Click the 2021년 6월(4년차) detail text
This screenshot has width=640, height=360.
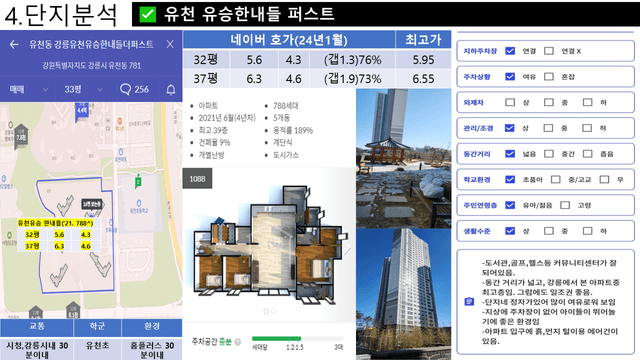coord(227,118)
